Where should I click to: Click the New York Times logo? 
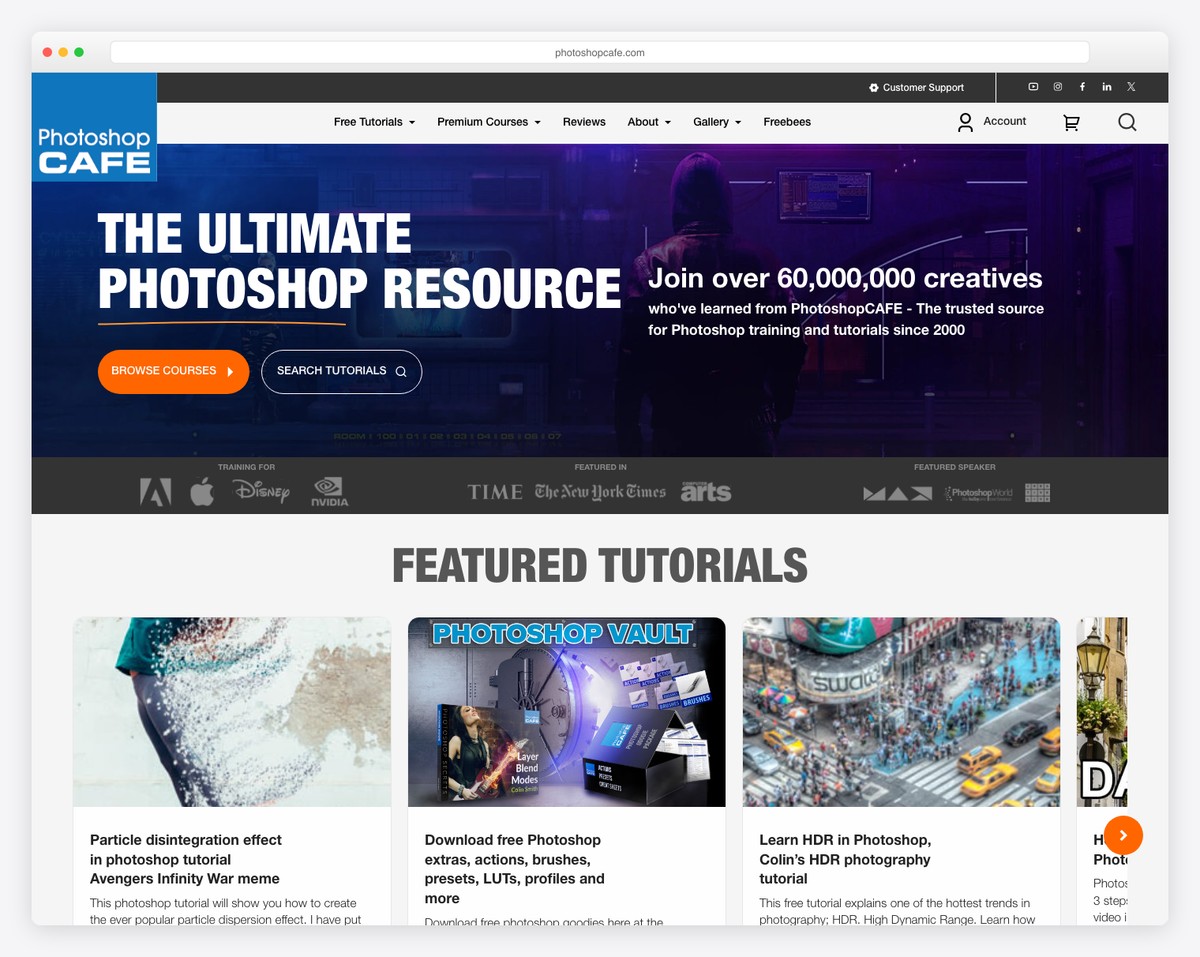(600, 491)
